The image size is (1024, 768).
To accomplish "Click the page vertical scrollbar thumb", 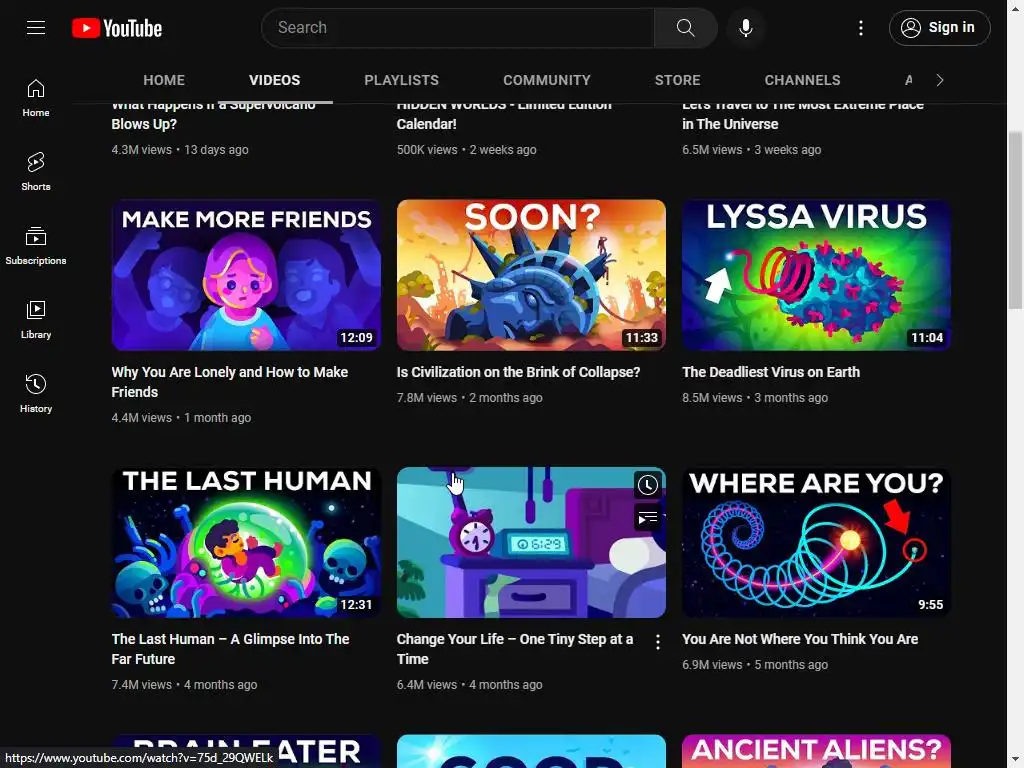I will (1015, 220).
